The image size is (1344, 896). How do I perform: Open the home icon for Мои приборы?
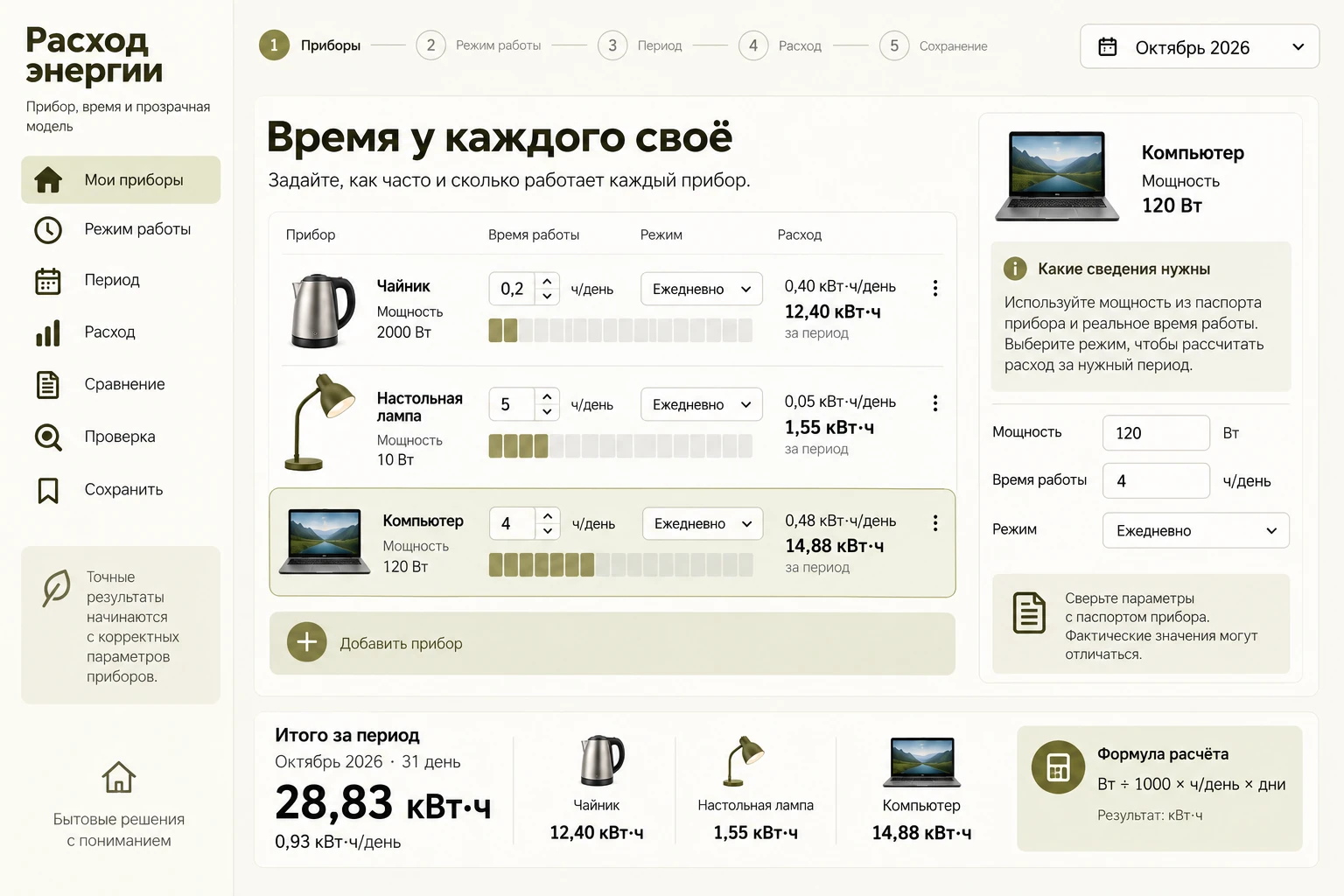48,179
